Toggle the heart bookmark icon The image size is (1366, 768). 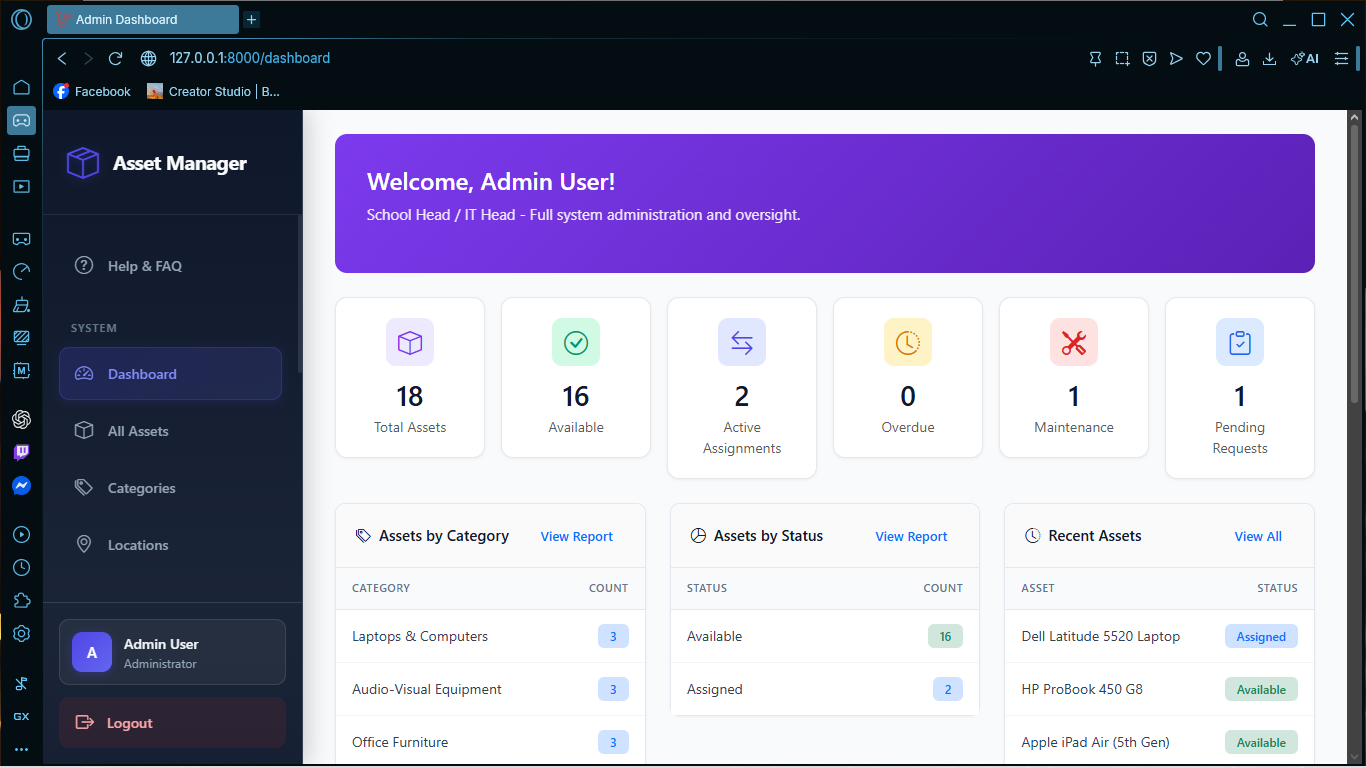click(1203, 58)
